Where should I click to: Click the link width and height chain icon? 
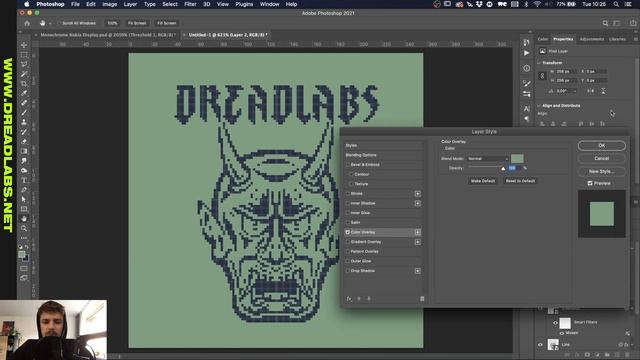click(542, 76)
